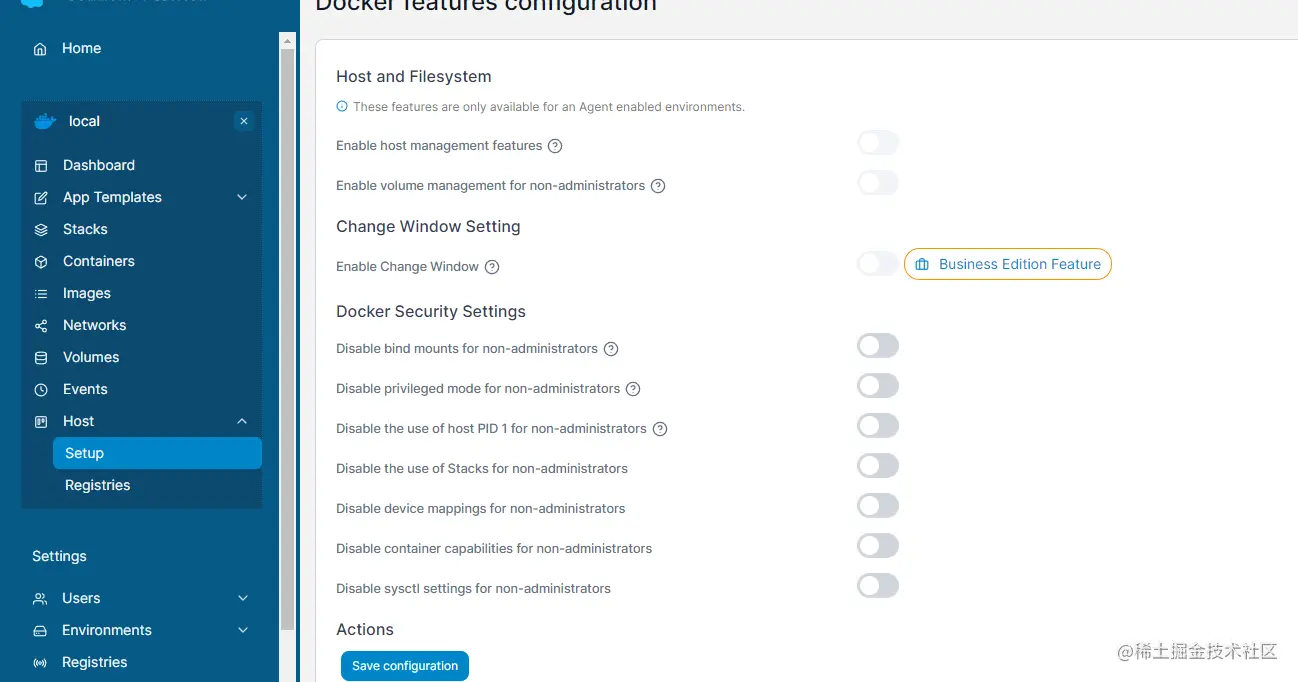The height and width of the screenshot is (682, 1298).
Task: Click the Dashboard layout icon
Action: coord(41,166)
